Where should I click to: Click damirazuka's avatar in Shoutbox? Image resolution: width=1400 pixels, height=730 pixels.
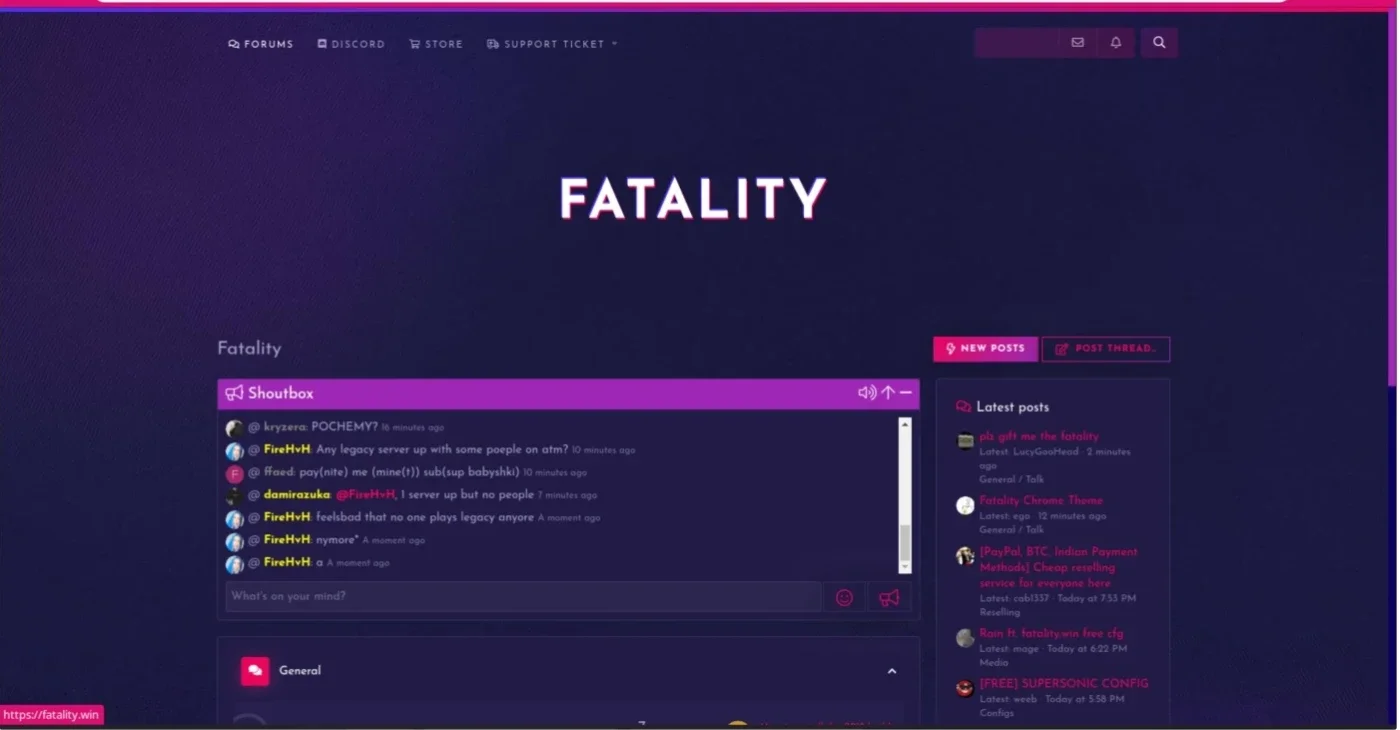pyautogui.click(x=235, y=496)
